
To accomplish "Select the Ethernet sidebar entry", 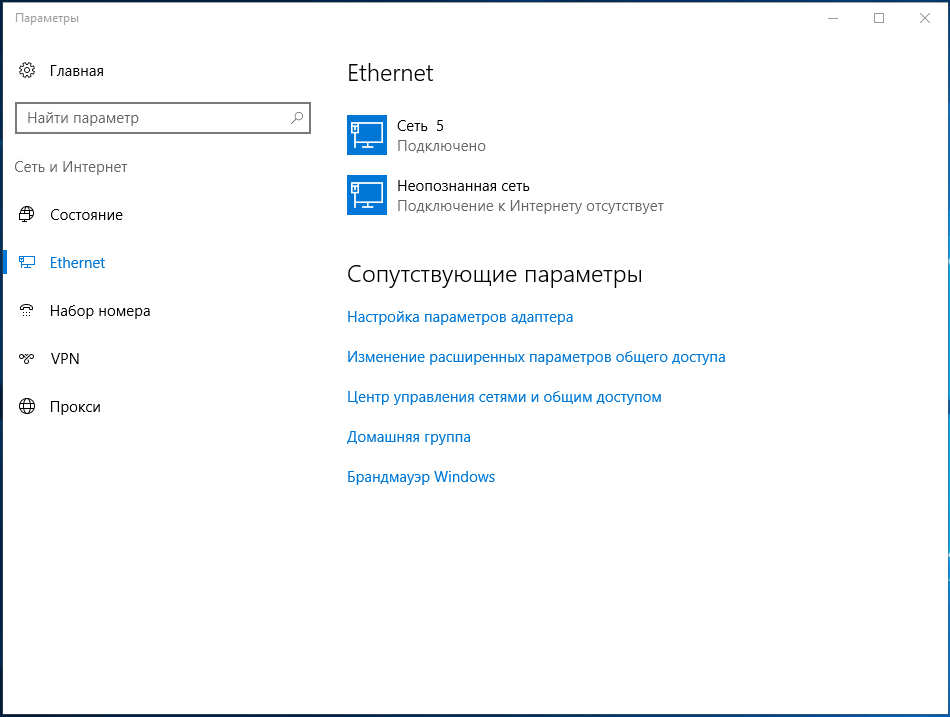I will (x=78, y=262).
